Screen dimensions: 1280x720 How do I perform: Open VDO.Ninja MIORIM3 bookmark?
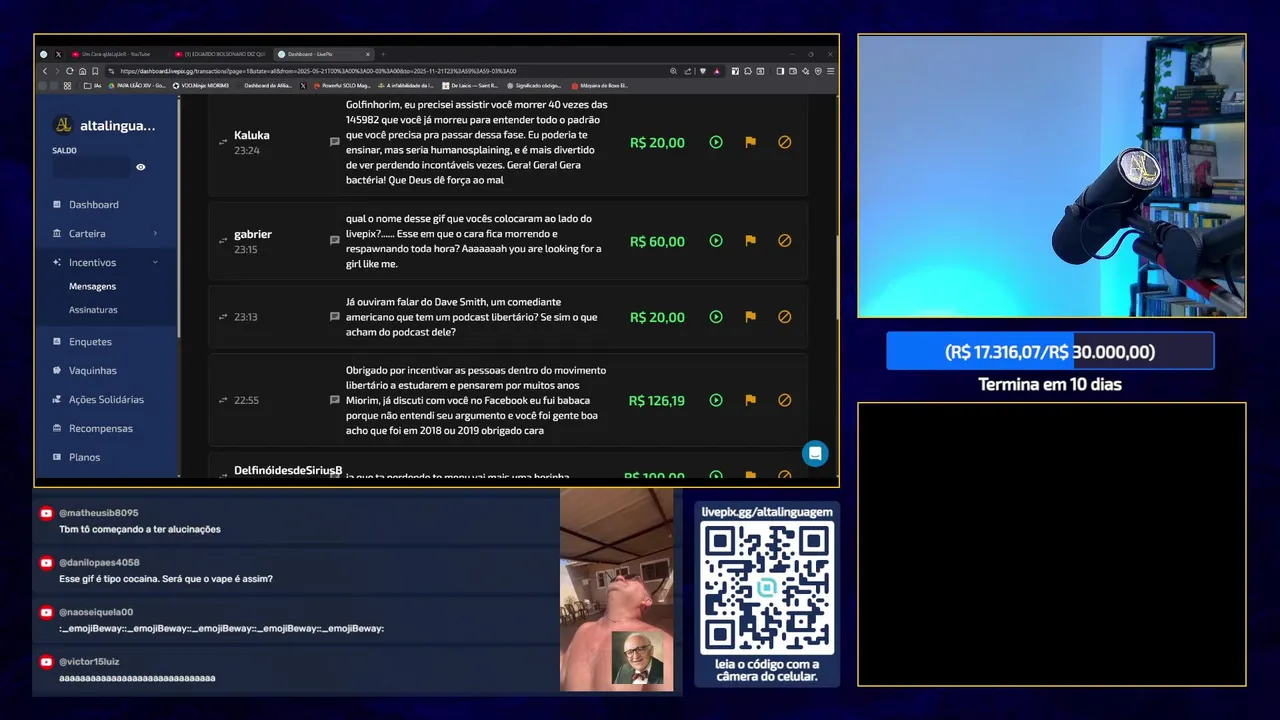201,86
